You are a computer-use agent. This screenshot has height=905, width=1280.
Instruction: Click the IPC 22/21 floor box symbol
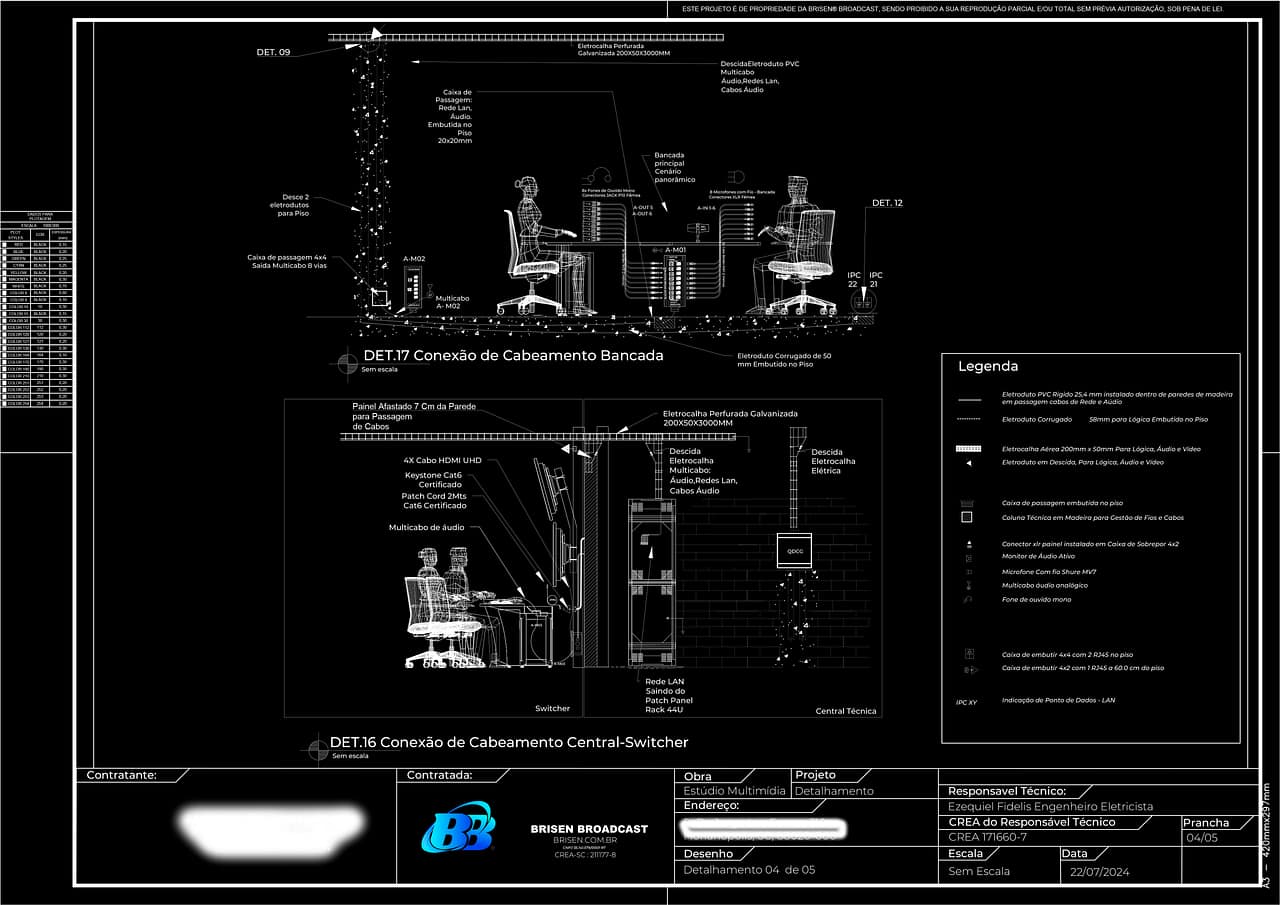pyautogui.click(x=862, y=300)
